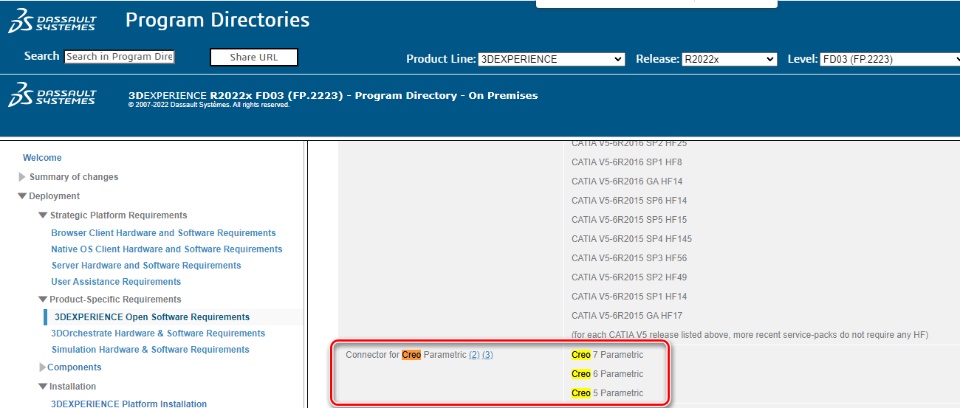This screenshot has width=960, height=408.
Task: Click CATIA V5-6R2015 SP1 HF14 text
Action: [629, 296]
